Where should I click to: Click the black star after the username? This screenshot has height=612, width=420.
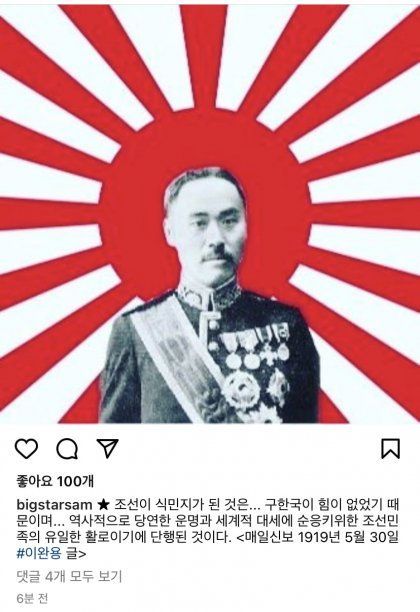[103, 505]
